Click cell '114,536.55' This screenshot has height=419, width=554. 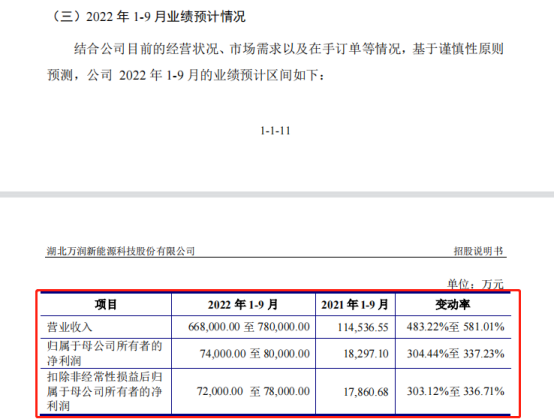pos(363,327)
